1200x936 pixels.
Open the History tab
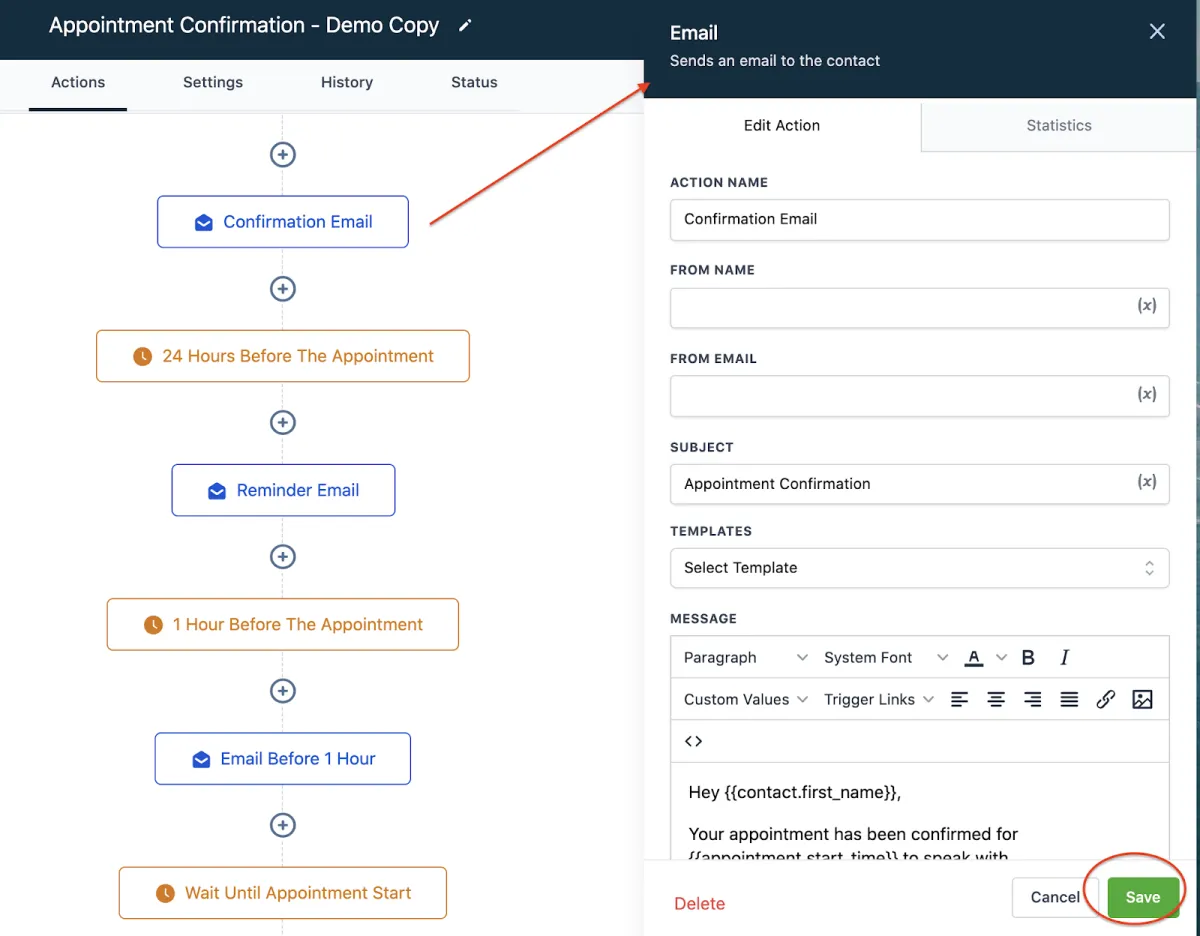[x=346, y=83]
